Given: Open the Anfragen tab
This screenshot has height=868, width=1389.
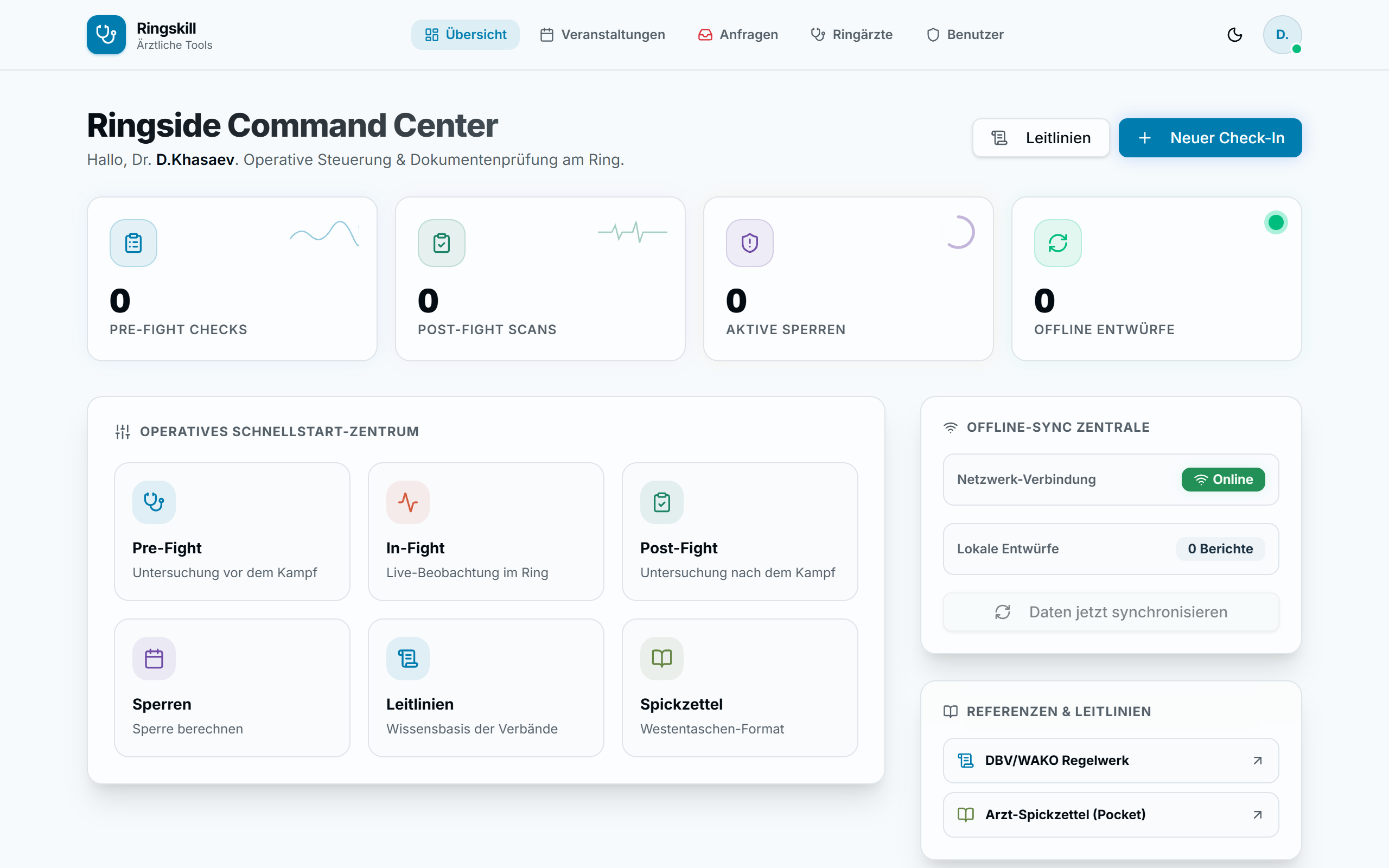Looking at the screenshot, I should coord(737,34).
